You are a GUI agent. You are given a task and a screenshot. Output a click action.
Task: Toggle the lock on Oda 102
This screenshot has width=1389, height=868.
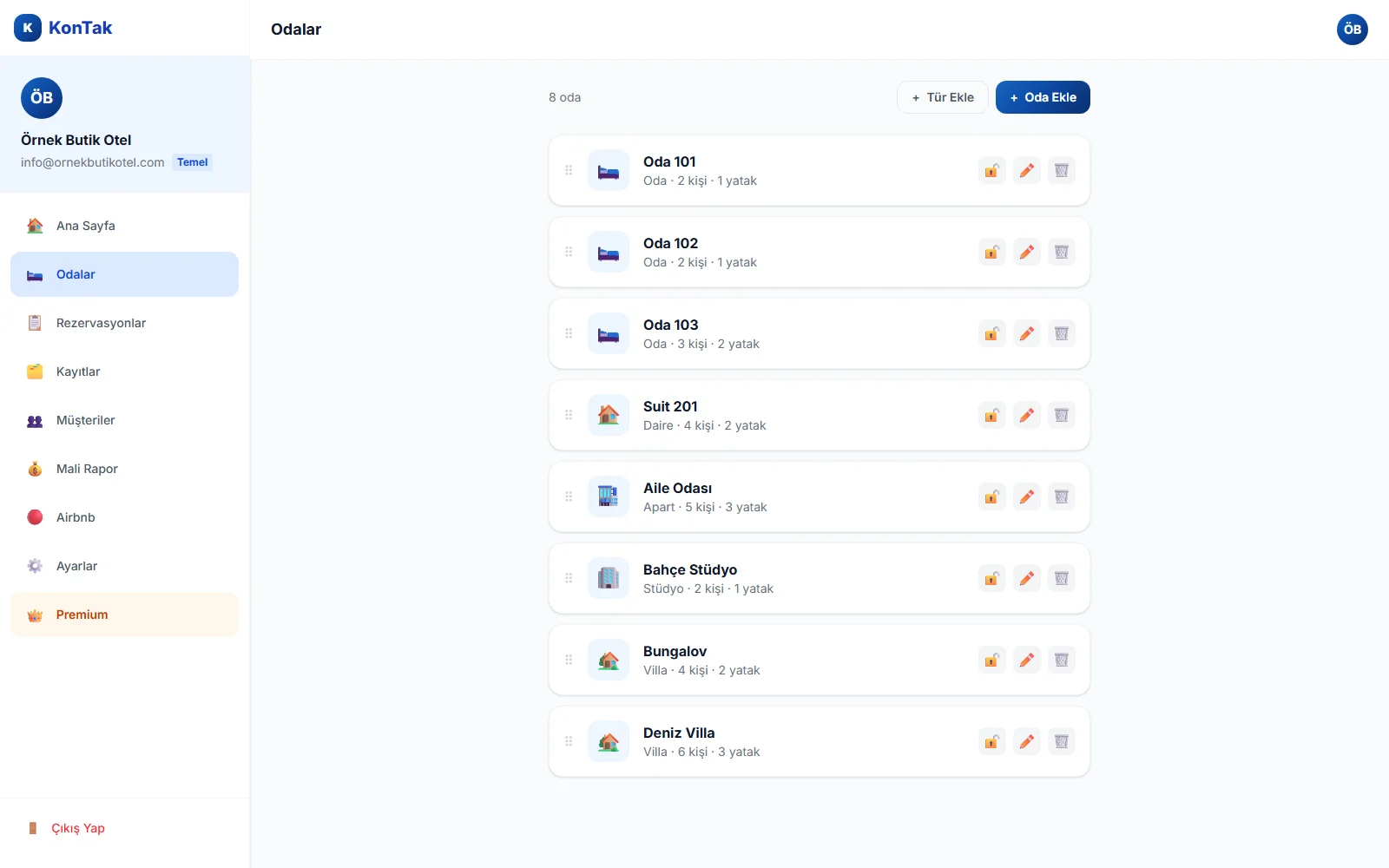click(x=992, y=252)
